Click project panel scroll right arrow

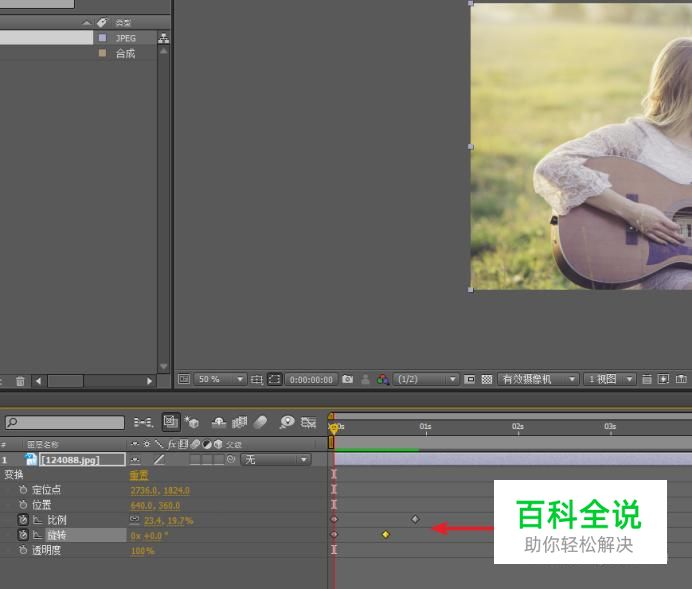coord(149,381)
